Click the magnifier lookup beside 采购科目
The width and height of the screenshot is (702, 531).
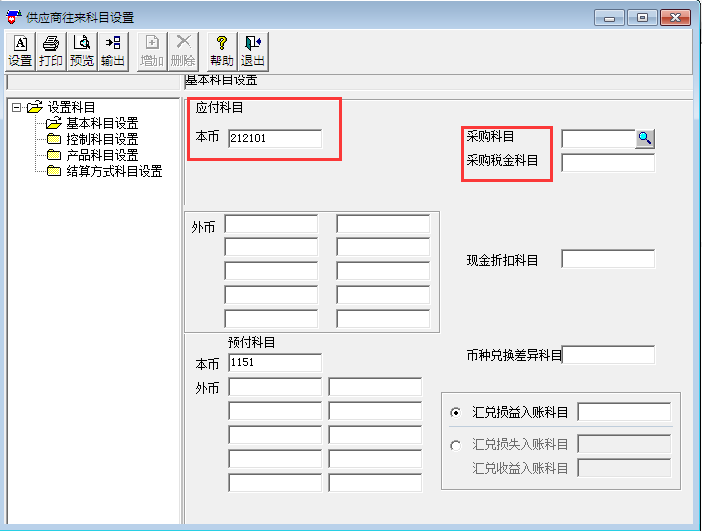point(645,138)
